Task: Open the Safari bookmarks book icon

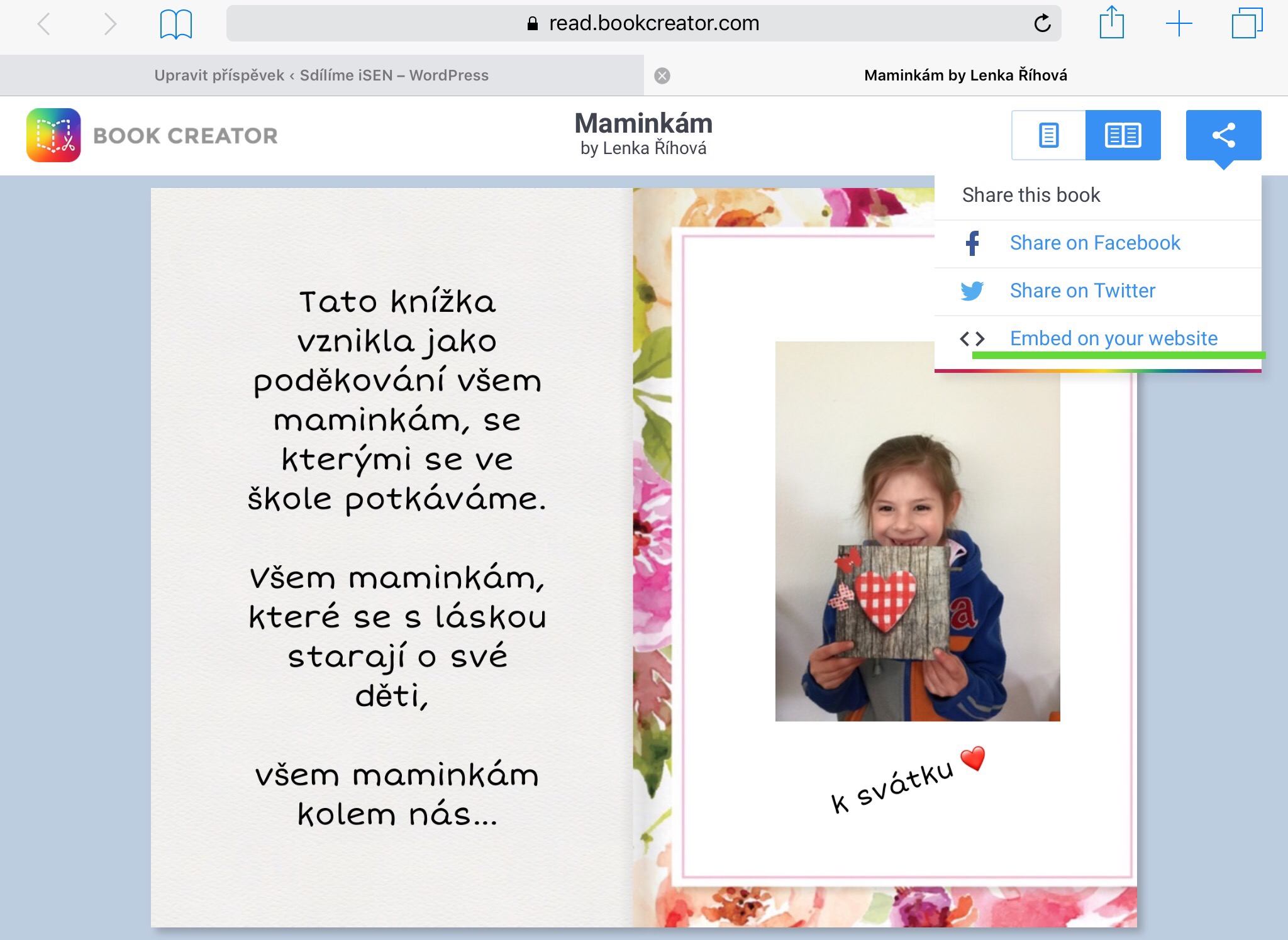Action: (x=176, y=24)
